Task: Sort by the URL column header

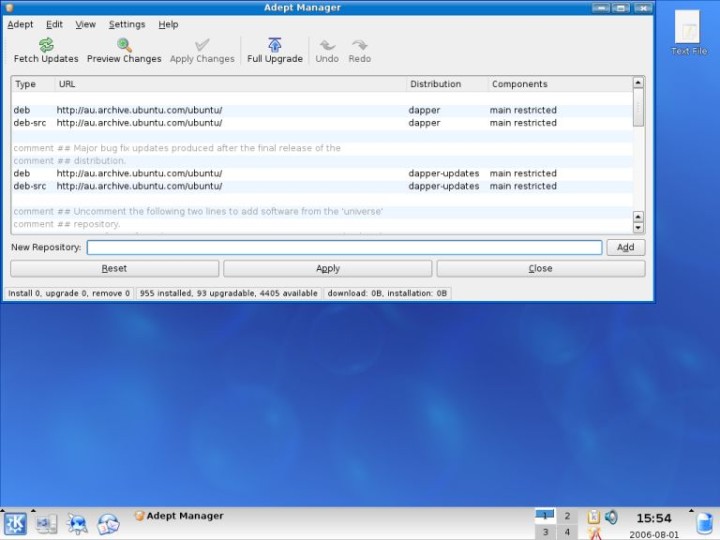Action: (x=231, y=84)
